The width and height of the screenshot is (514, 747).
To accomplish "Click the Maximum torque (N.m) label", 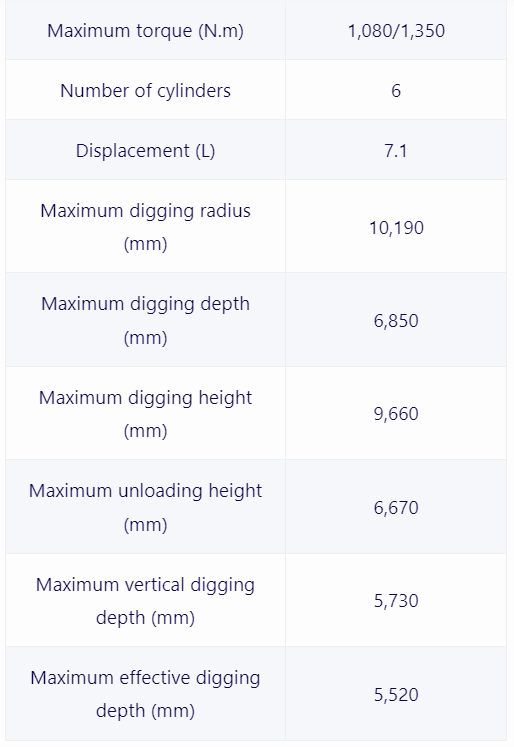I will [145, 31].
